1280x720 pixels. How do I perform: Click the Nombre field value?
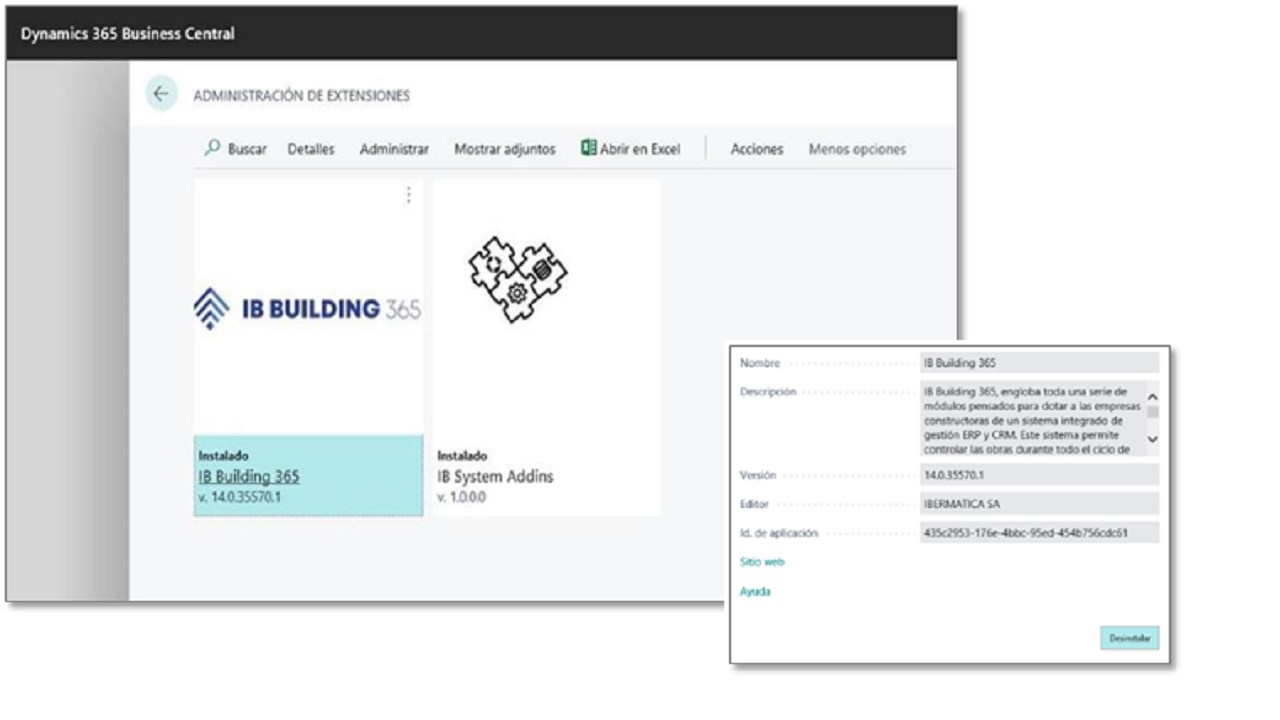point(1039,363)
